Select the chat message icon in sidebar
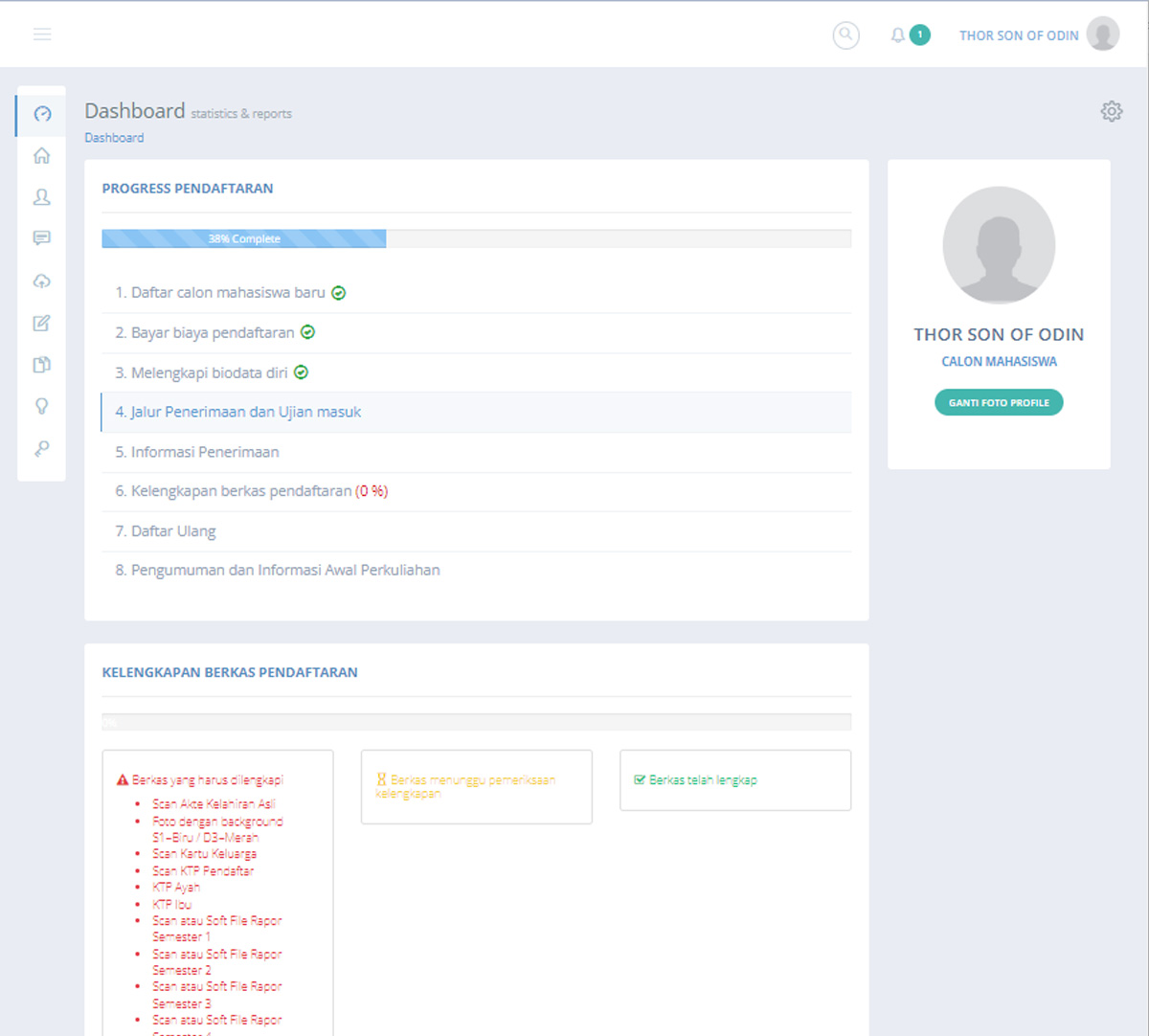 point(42,238)
